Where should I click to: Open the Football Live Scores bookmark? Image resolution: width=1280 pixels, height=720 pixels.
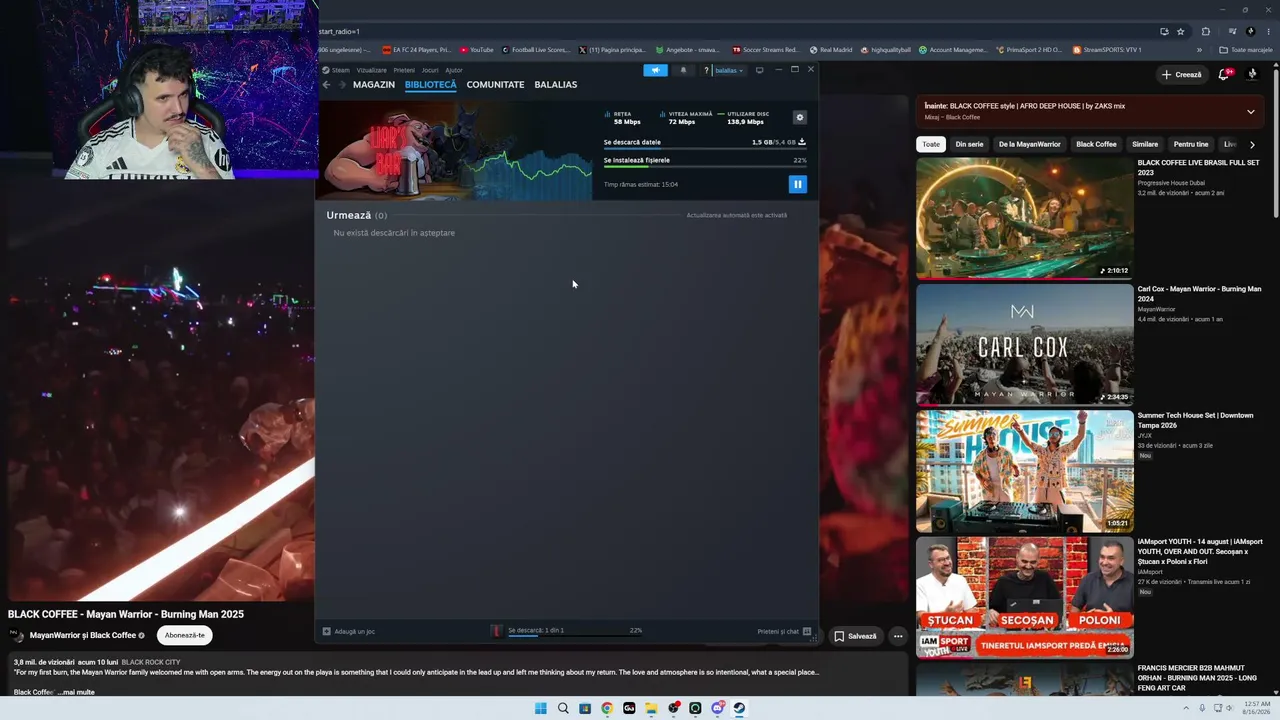536,50
